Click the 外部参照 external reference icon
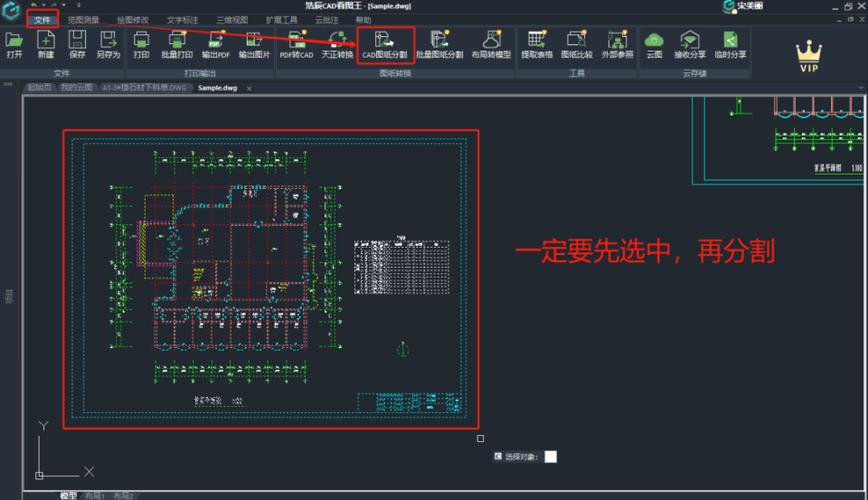868x500 pixels. (617, 44)
